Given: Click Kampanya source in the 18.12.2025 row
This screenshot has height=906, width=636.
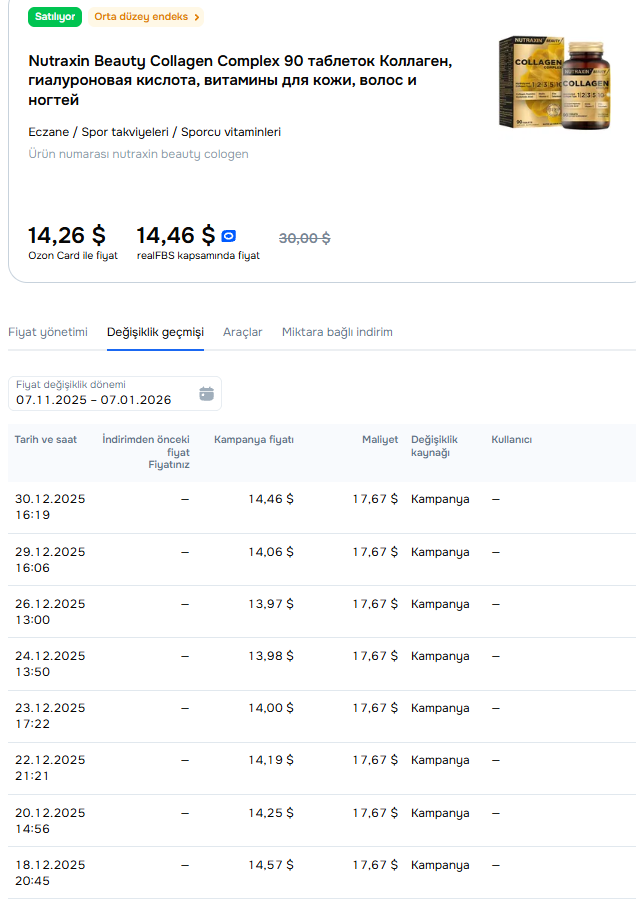Looking at the screenshot, I should (440, 866).
